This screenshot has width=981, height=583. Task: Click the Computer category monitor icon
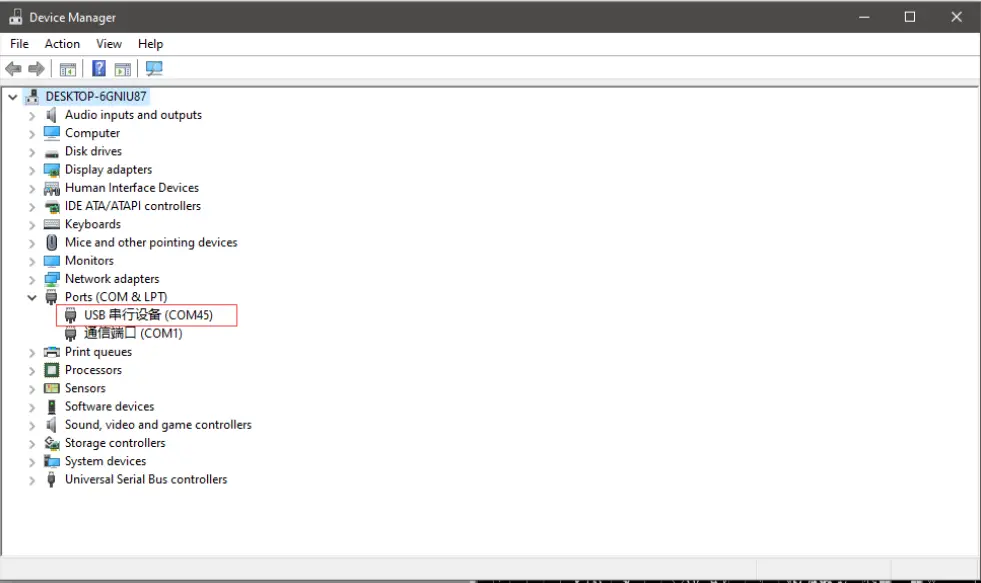51,133
